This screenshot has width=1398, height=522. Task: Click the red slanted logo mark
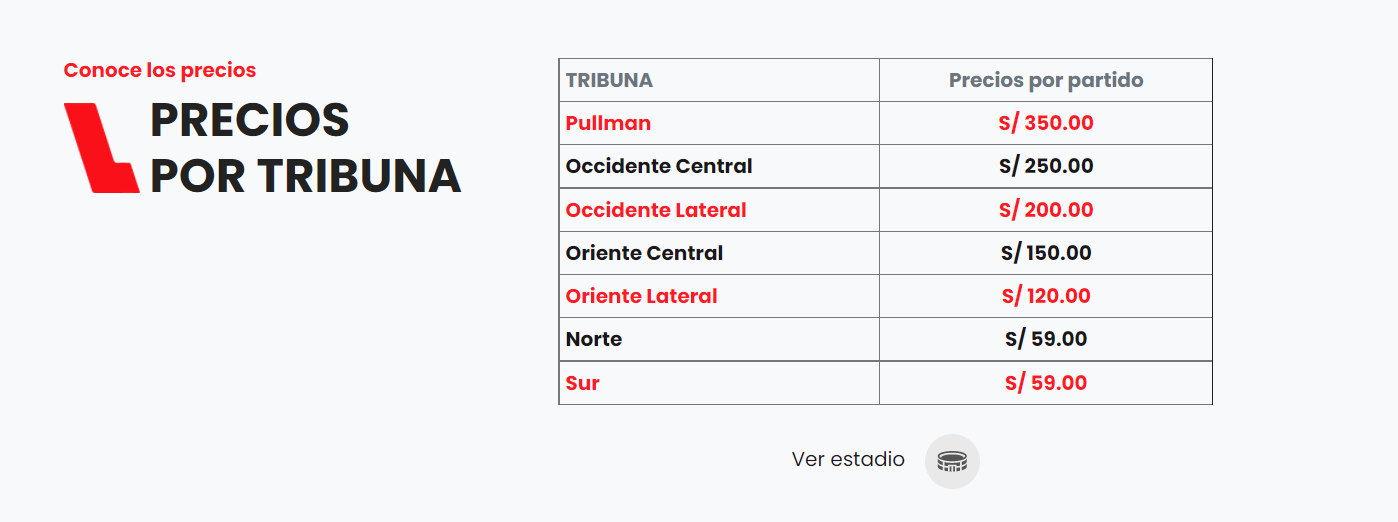101,147
